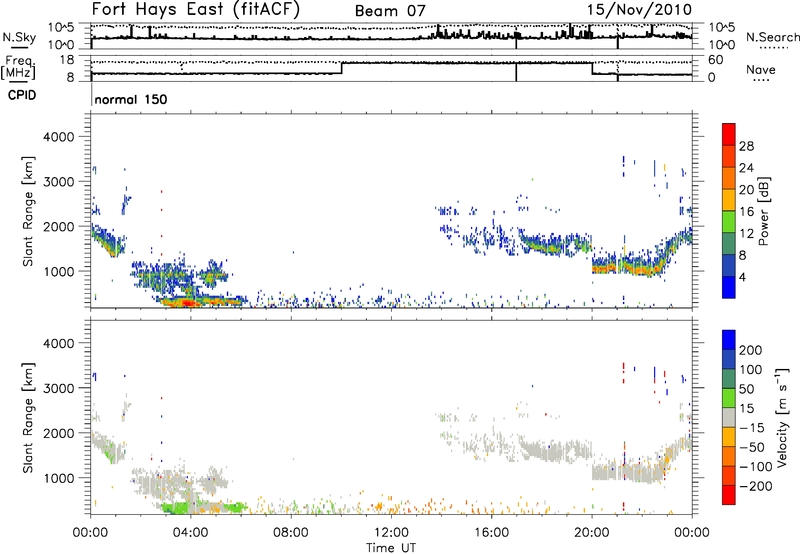
Task: Click the 16:00 time tick label
Action: (491, 533)
